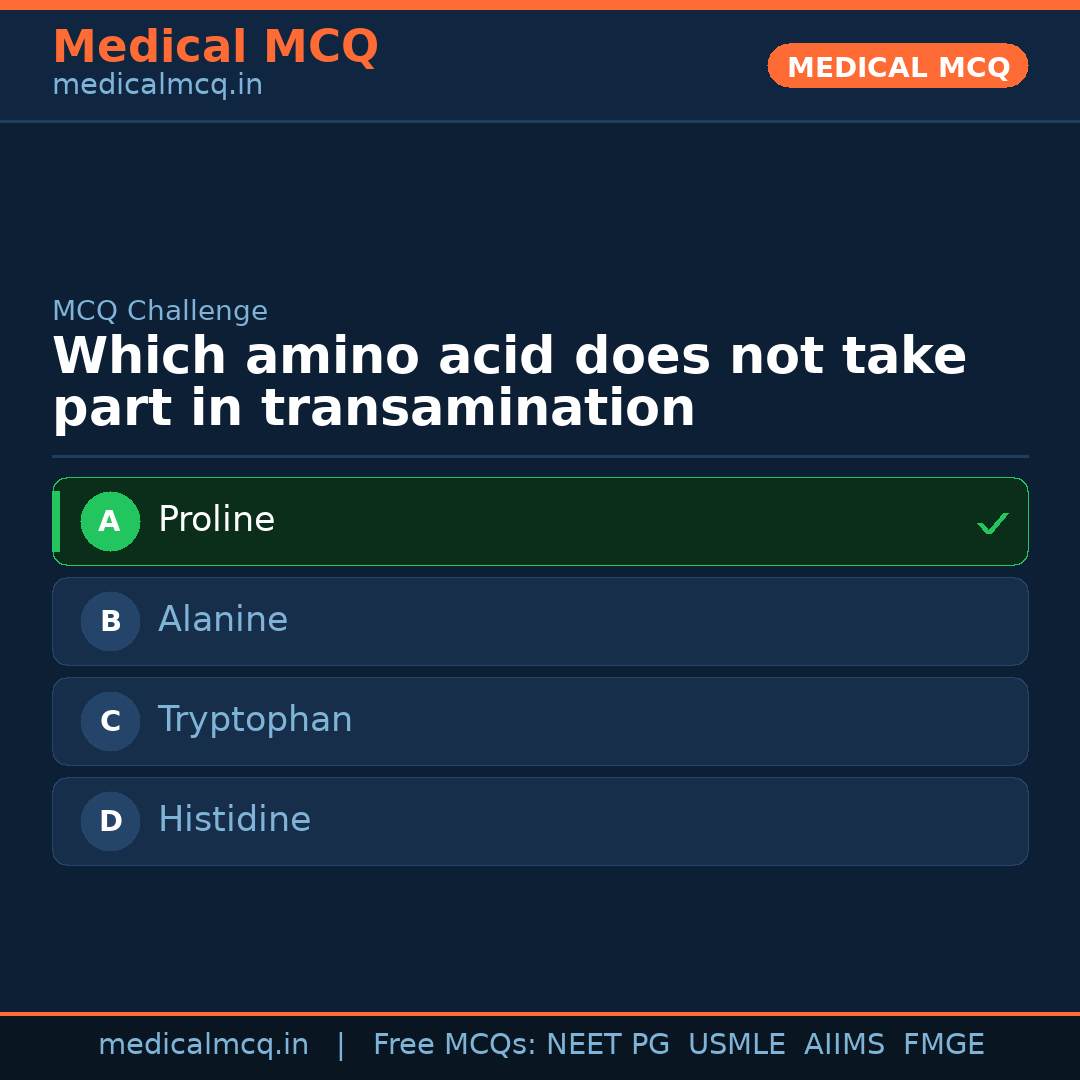The width and height of the screenshot is (1080, 1080).
Task: Select the Histidine option
Action: pos(234,820)
